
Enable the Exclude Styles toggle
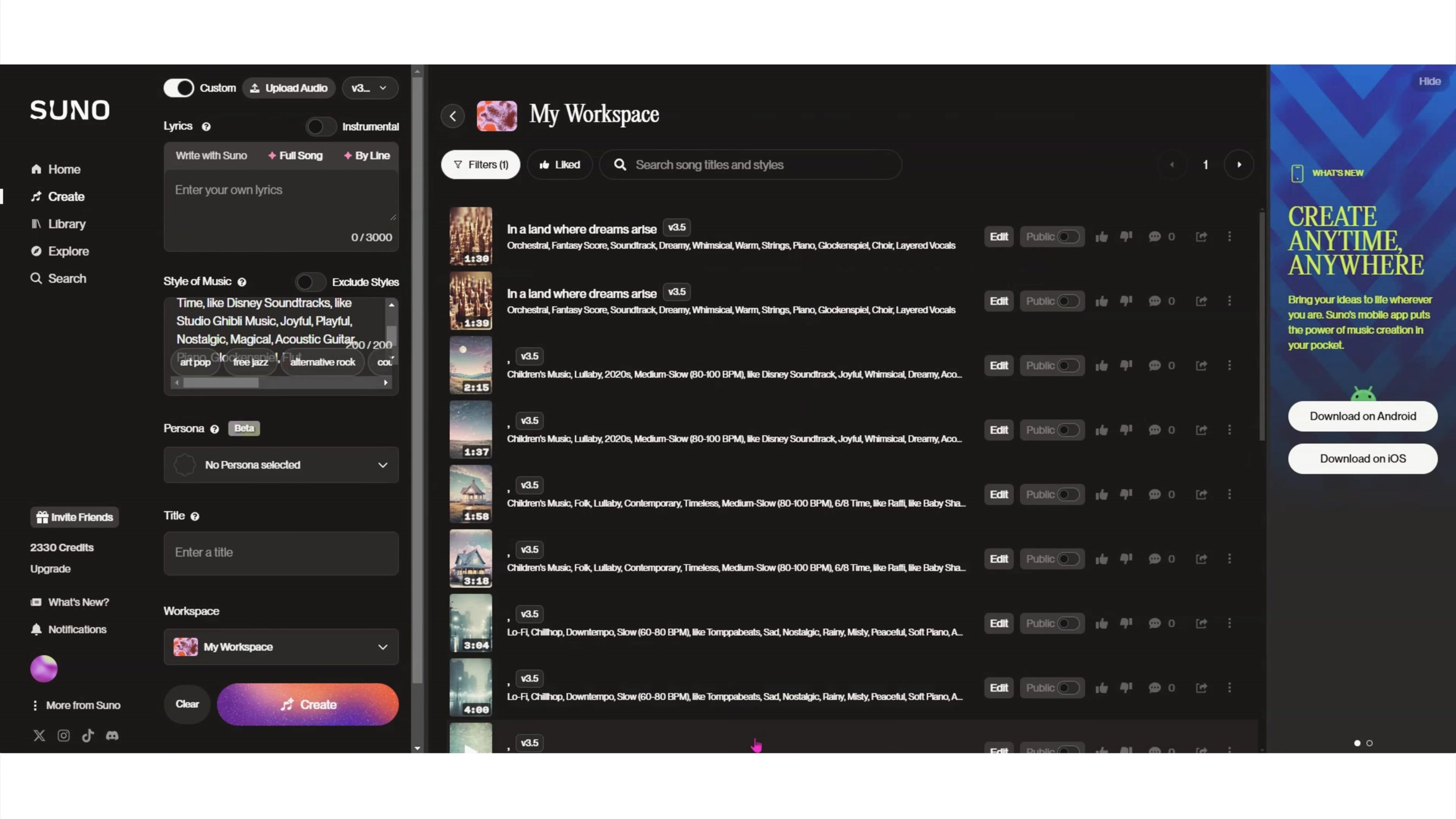(310, 282)
